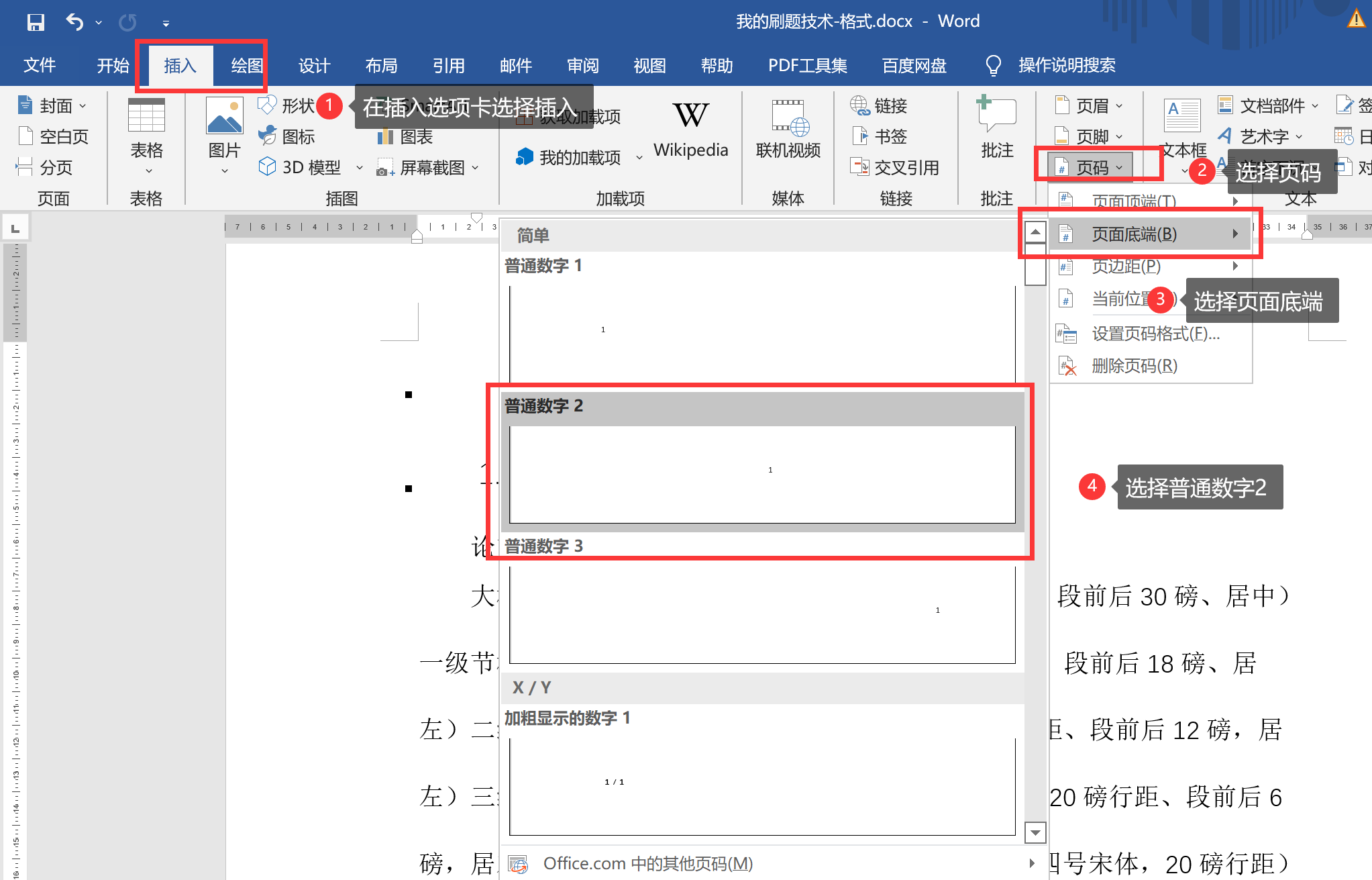
Task: Open the 页码 page number dropdown
Action: tap(1090, 168)
